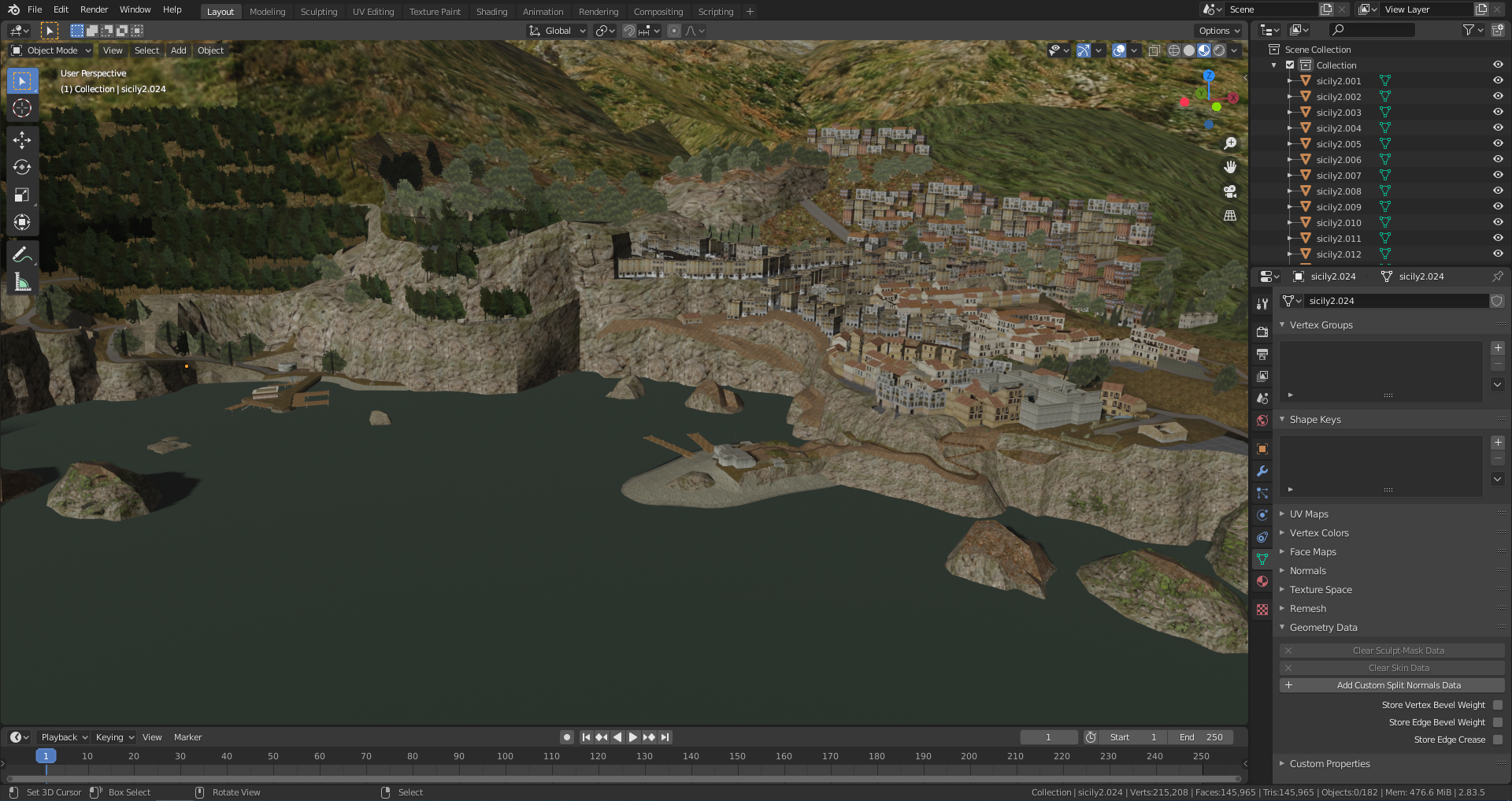Expand the UV Maps panel
The image size is (1512, 801).
pos(1309,514)
